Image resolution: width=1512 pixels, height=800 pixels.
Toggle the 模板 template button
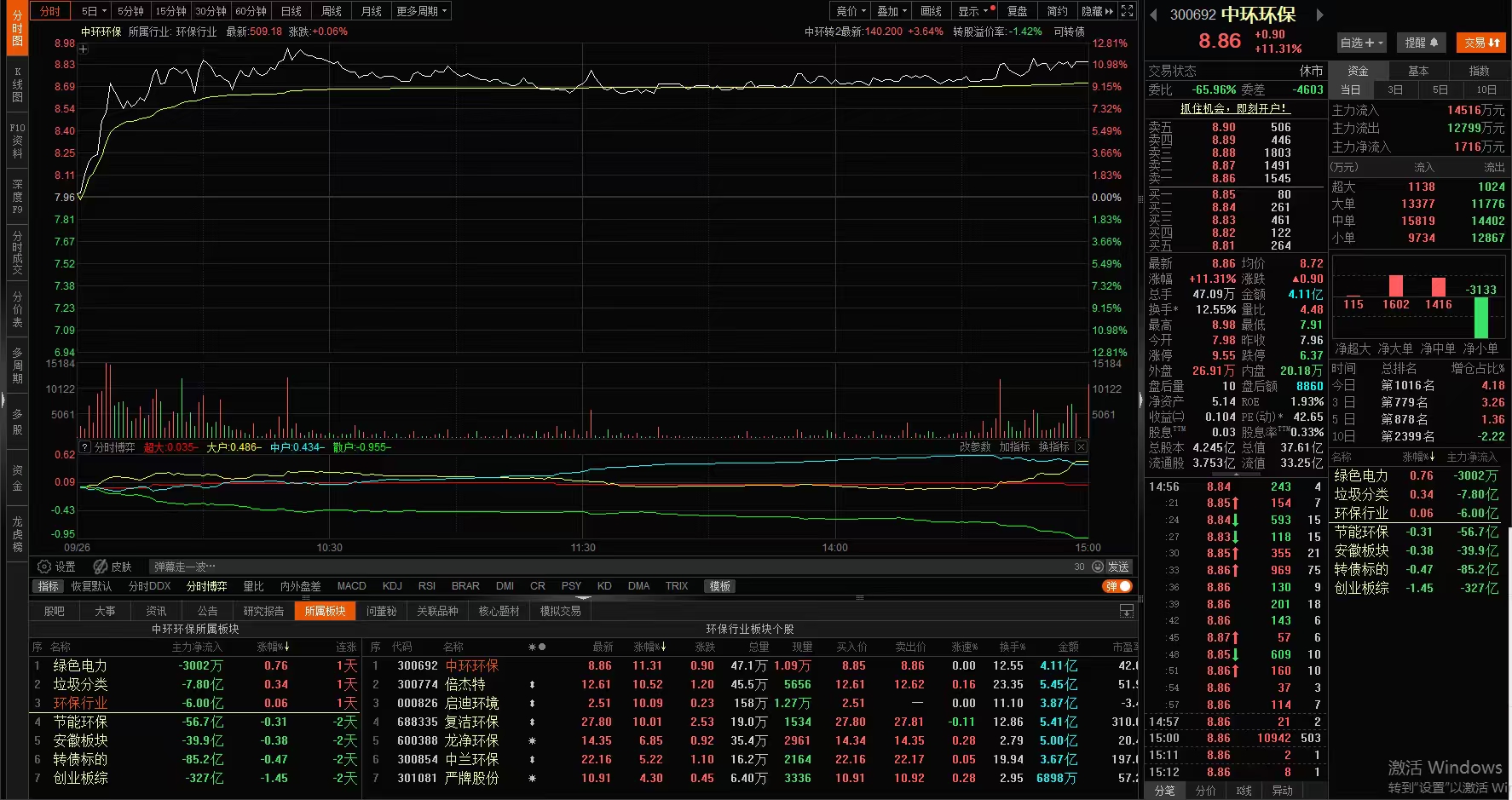coord(720,586)
